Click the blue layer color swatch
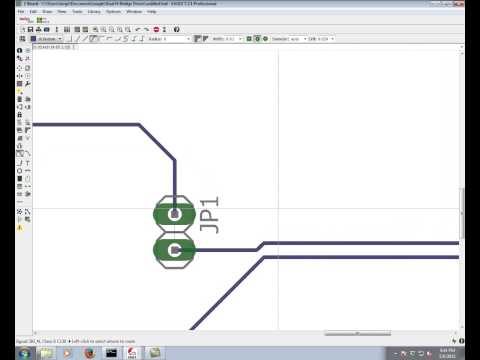The image size is (480, 360). click(x=33, y=39)
